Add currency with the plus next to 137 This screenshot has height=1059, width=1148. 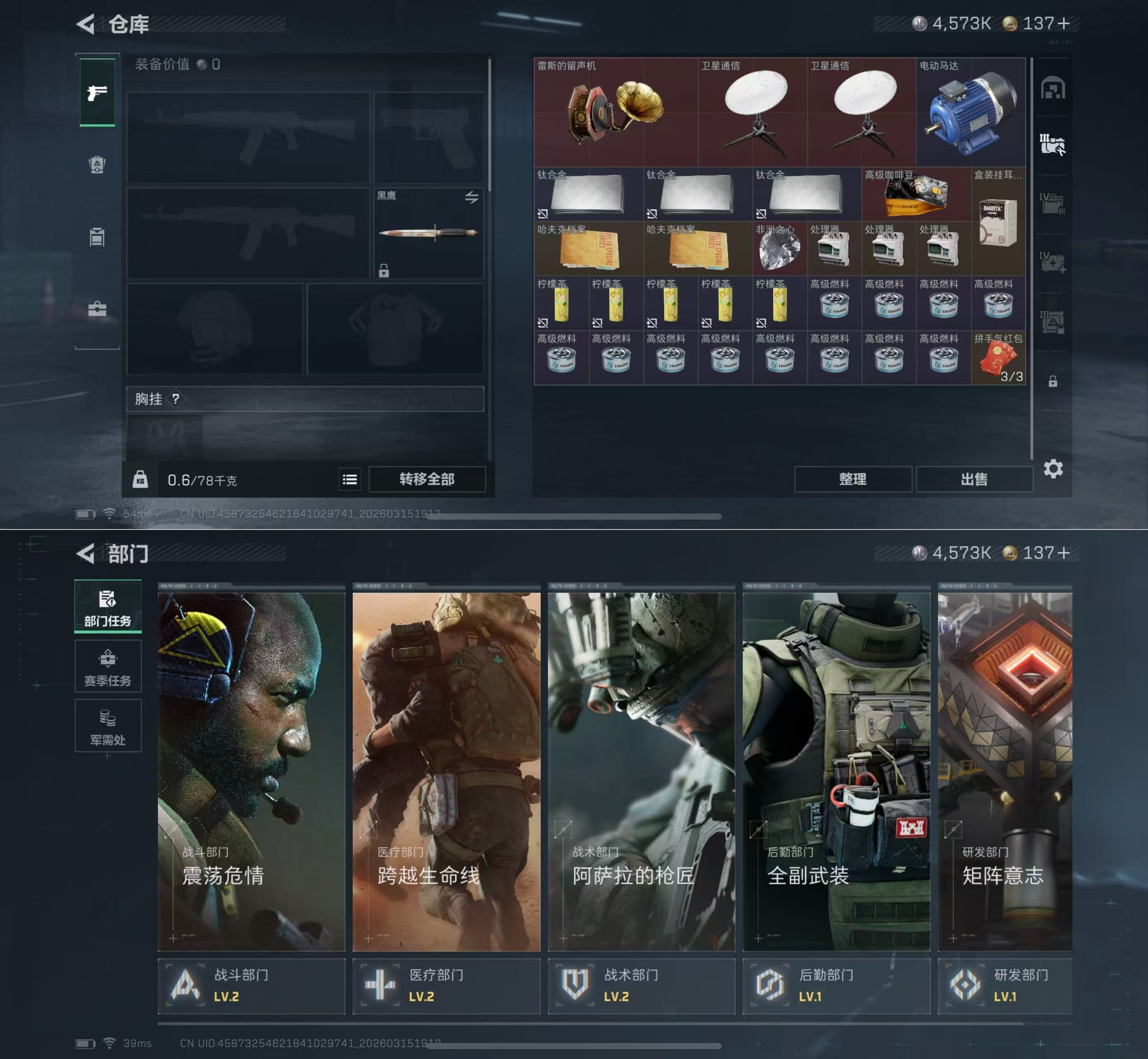1063,24
